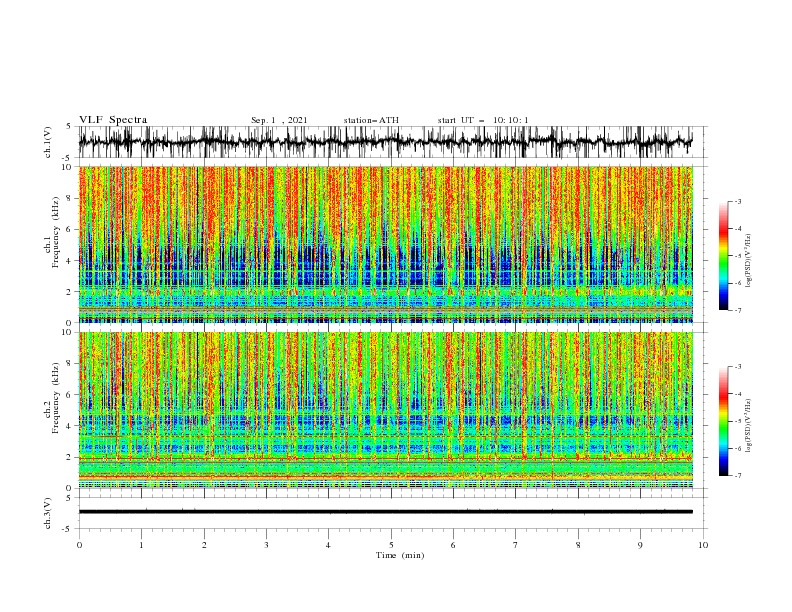792x612 pixels.
Task: Click the ch.3 flat waveform trace
Action: [385, 512]
